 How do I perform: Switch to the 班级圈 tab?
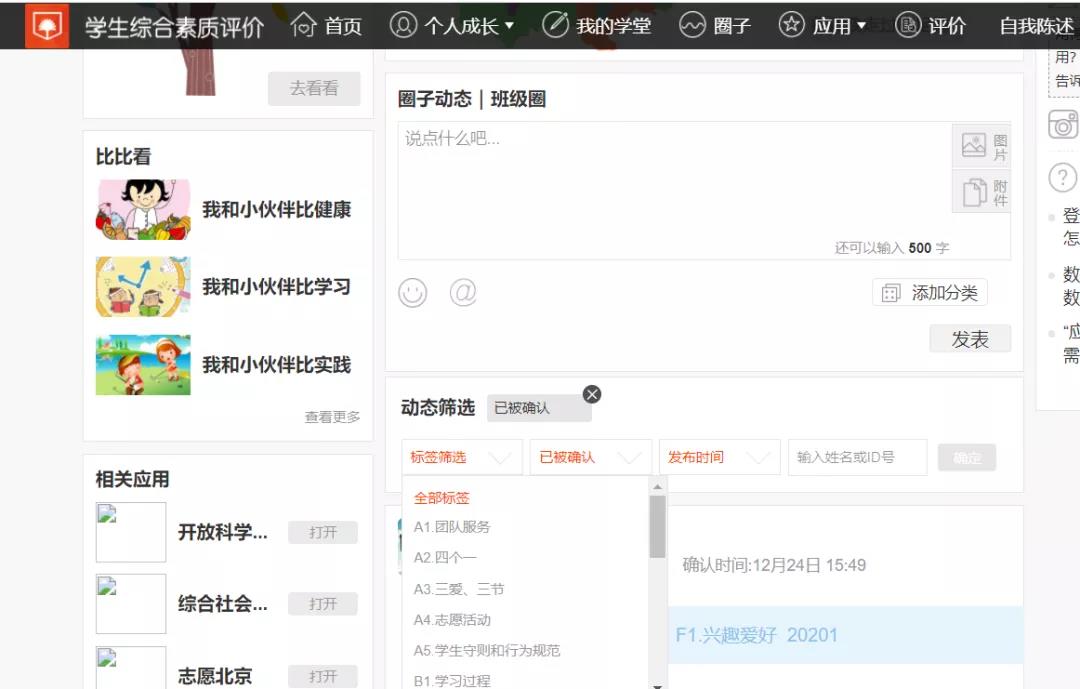(x=518, y=99)
